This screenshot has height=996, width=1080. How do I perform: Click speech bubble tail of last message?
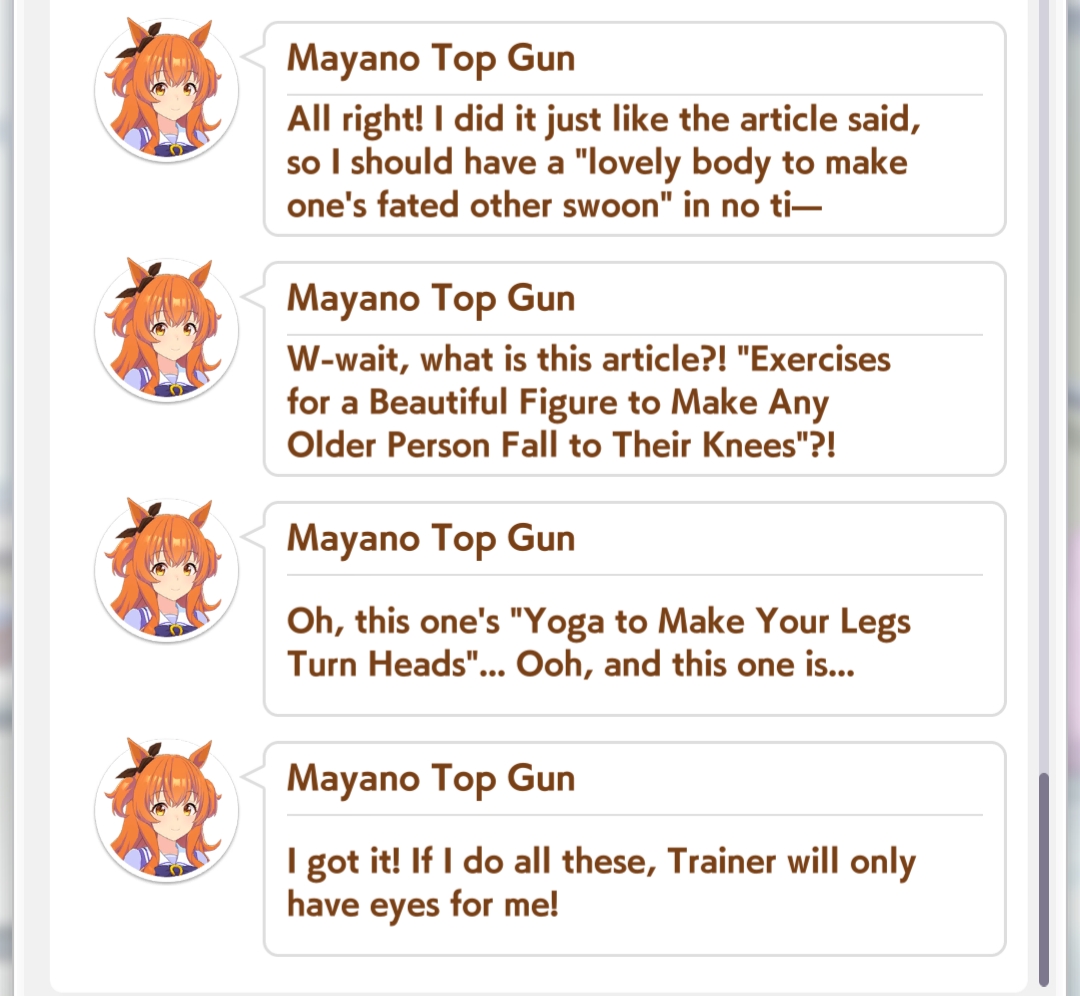[253, 776]
